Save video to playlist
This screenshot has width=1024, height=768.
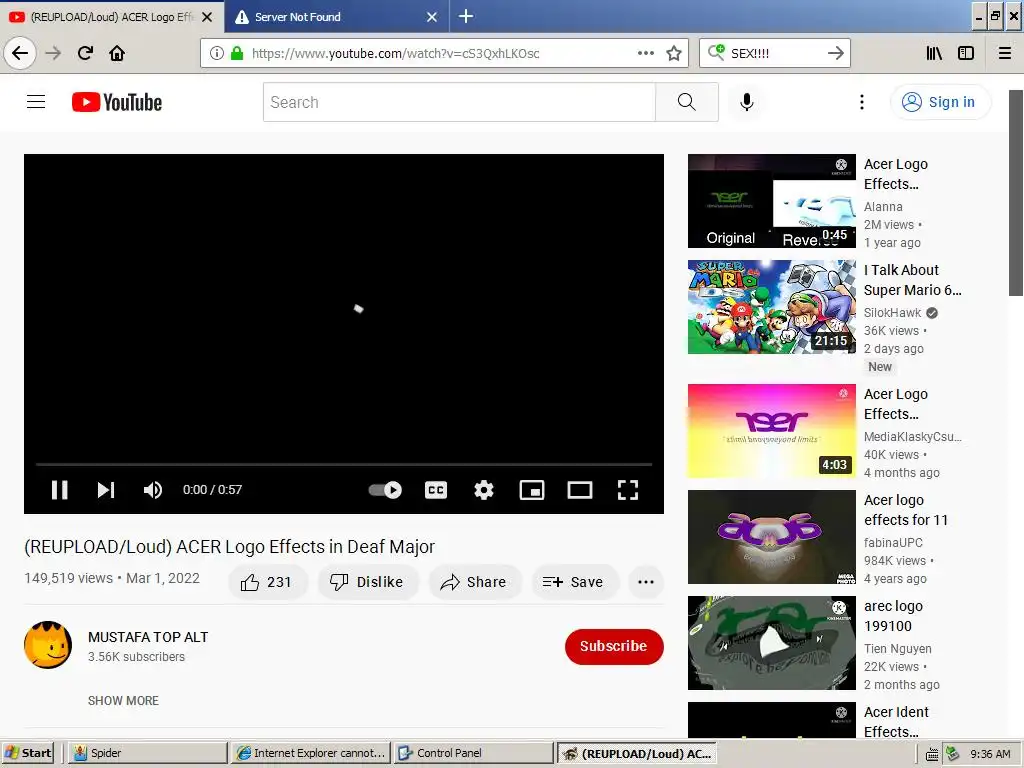[x=573, y=582]
